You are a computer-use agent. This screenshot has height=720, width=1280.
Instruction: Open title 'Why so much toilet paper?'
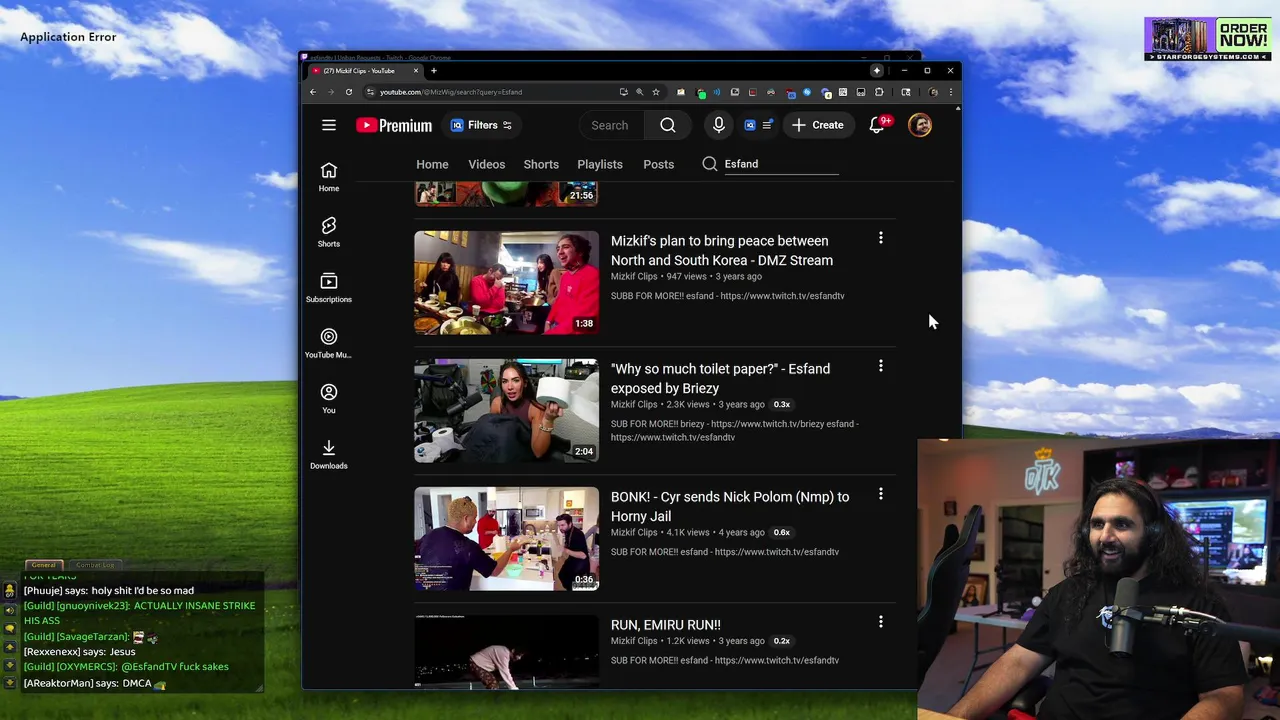(x=720, y=378)
